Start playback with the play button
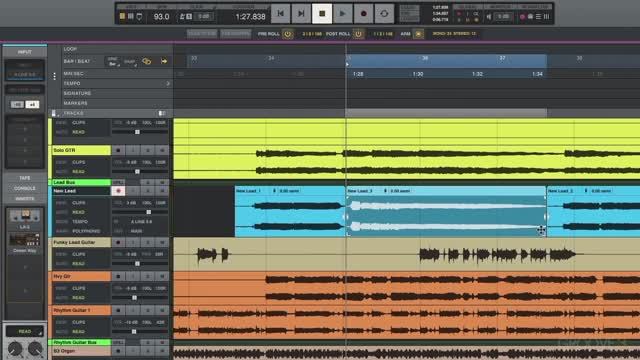The width and height of the screenshot is (640, 360). (342, 14)
